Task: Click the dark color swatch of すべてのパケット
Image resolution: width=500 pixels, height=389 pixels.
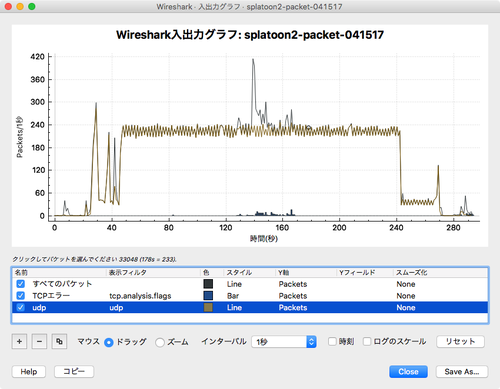Action: 208,284
